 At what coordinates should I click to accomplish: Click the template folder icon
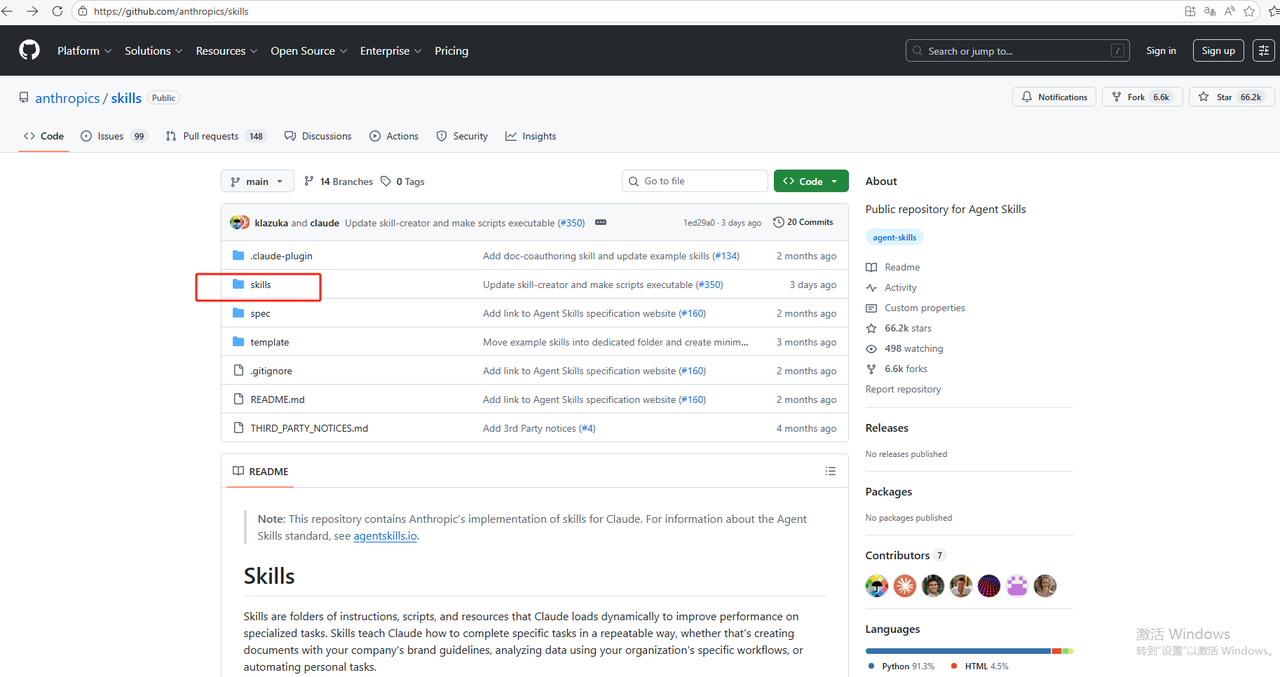pos(238,342)
